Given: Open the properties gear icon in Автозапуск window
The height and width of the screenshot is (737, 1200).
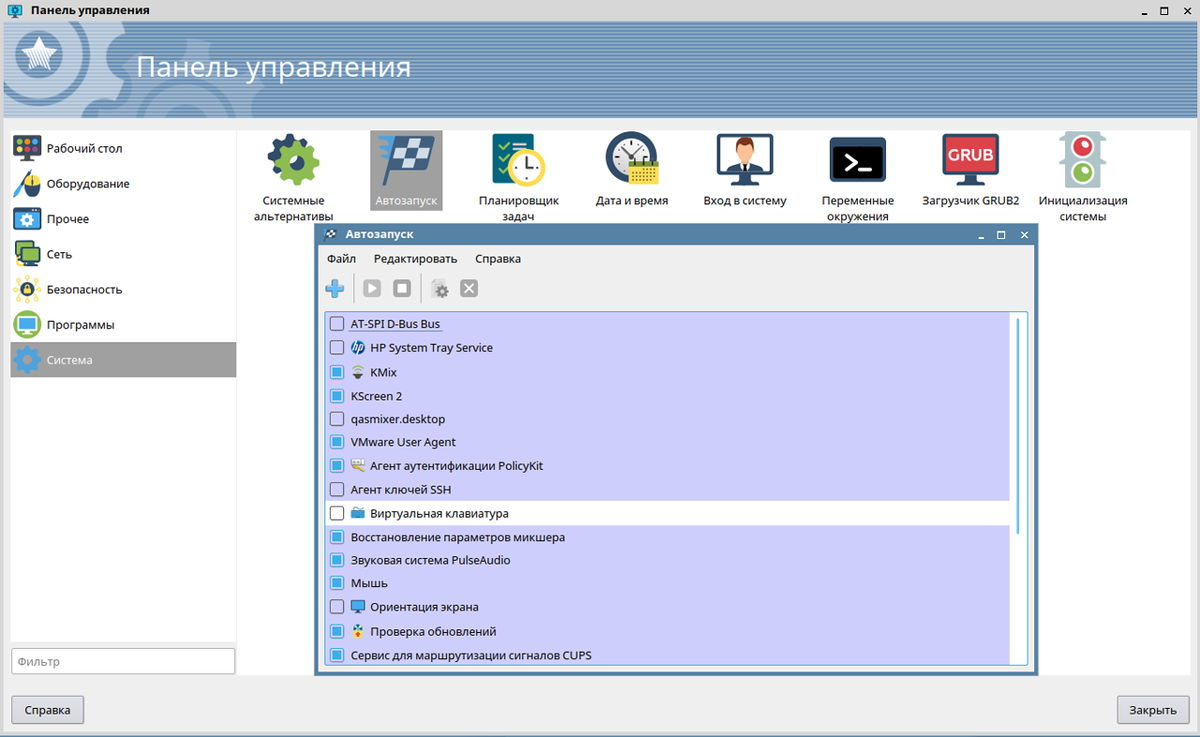Looking at the screenshot, I should pos(440,288).
